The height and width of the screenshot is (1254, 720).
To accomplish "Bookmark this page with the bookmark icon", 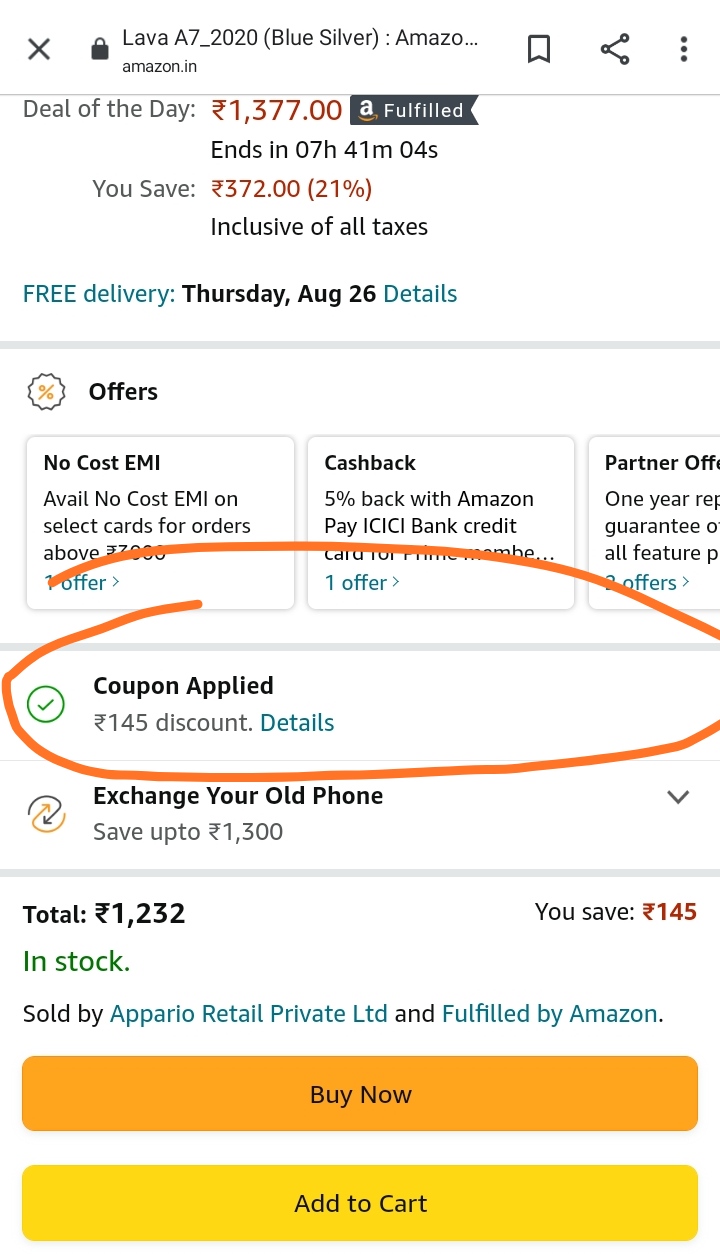I will coord(539,49).
